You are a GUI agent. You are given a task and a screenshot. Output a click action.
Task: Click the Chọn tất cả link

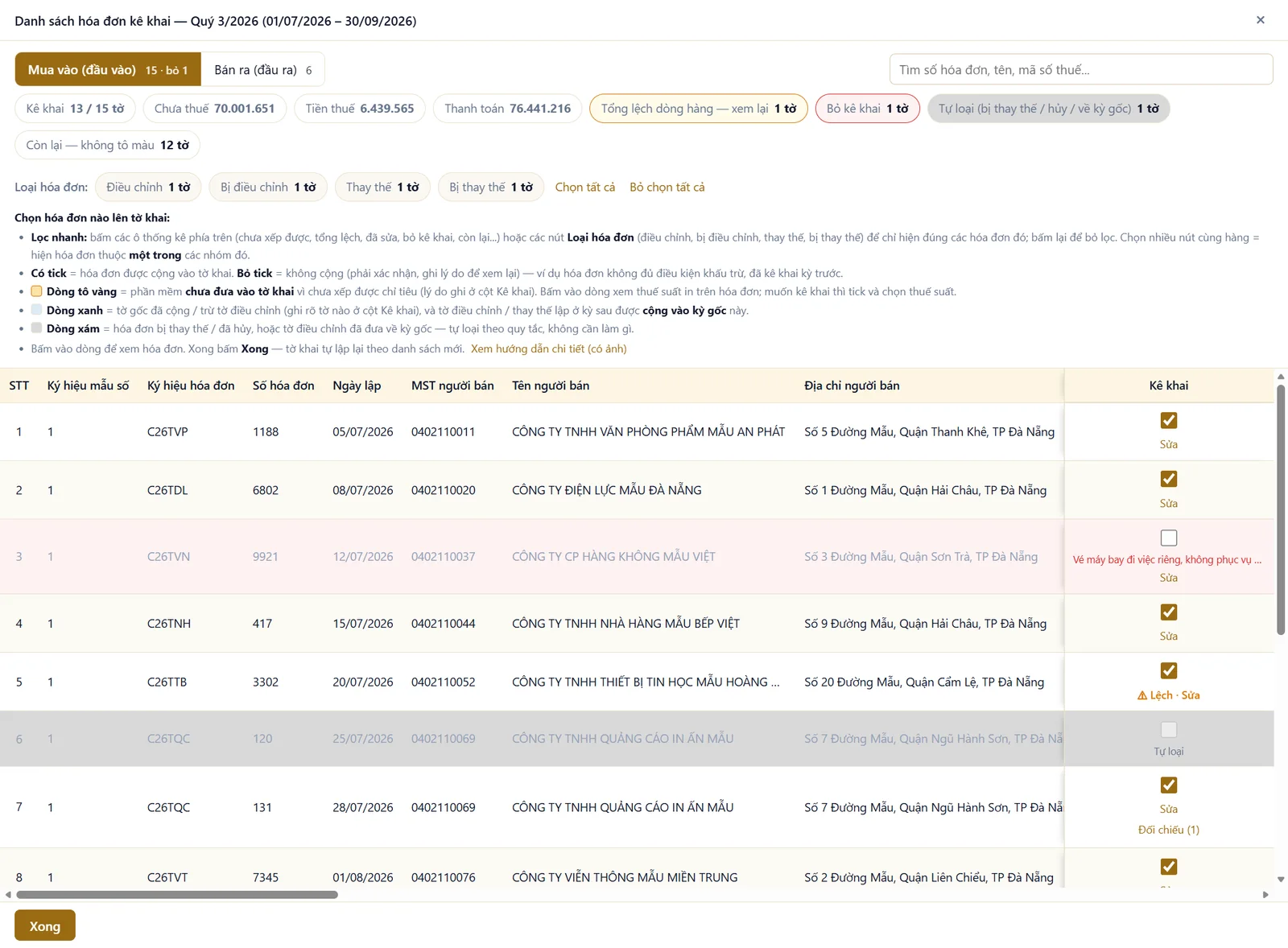coord(585,188)
